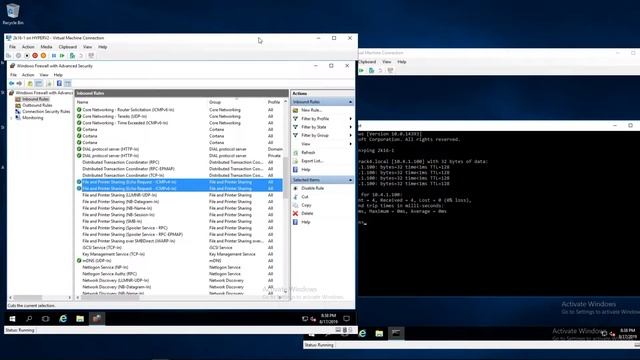Open the View submenu in Actions pane
This screenshot has width=640, height=360.
tap(322, 144)
